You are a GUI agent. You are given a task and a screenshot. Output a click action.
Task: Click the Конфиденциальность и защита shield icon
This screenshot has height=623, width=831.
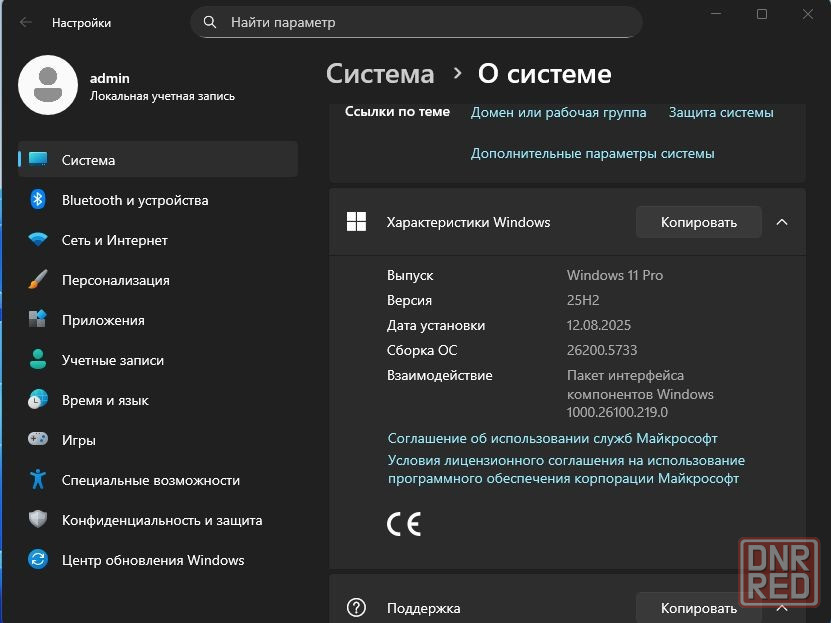pyautogui.click(x=38, y=520)
